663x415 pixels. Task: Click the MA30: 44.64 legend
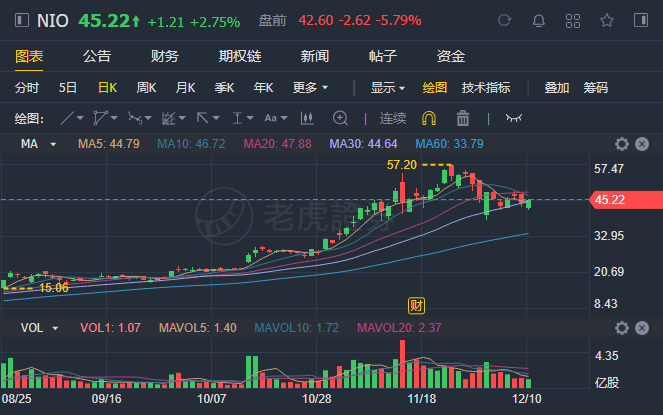coord(363,144)
